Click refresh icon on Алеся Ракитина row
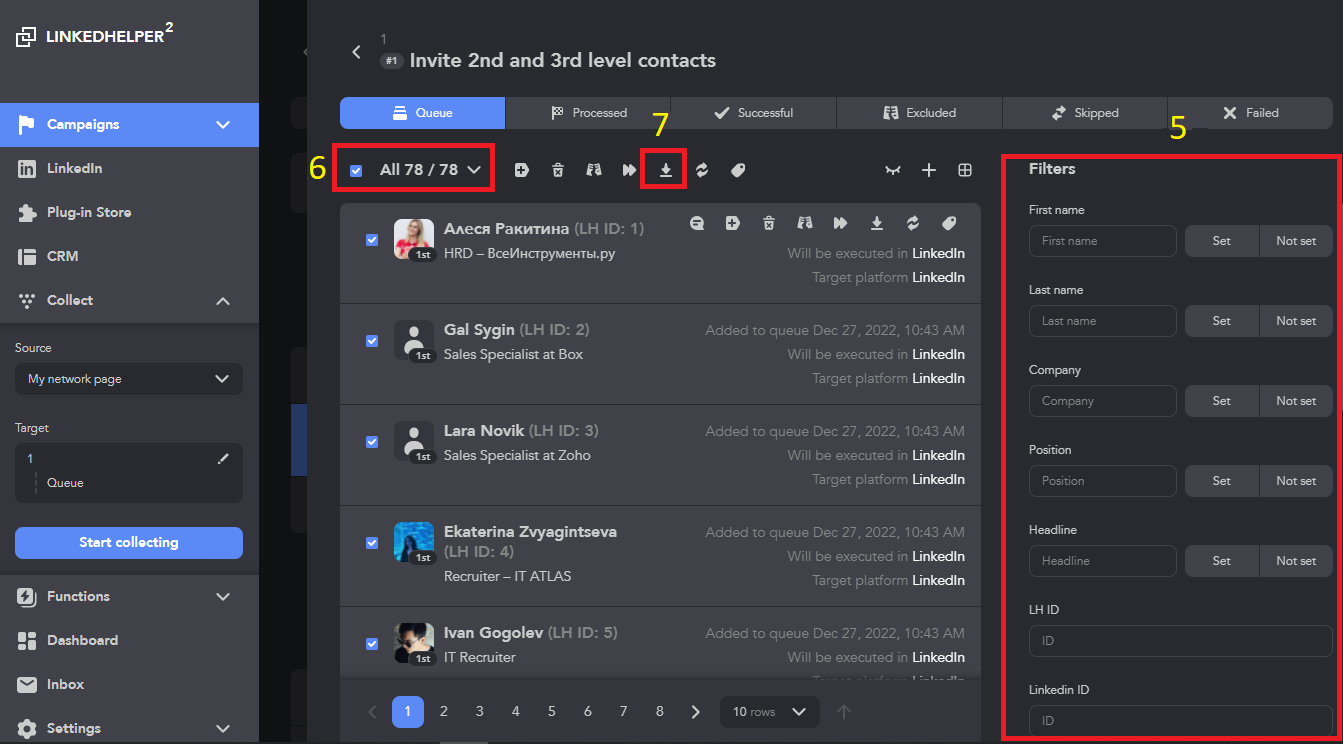Screen dimensions: 1343x744 (913, 223)
